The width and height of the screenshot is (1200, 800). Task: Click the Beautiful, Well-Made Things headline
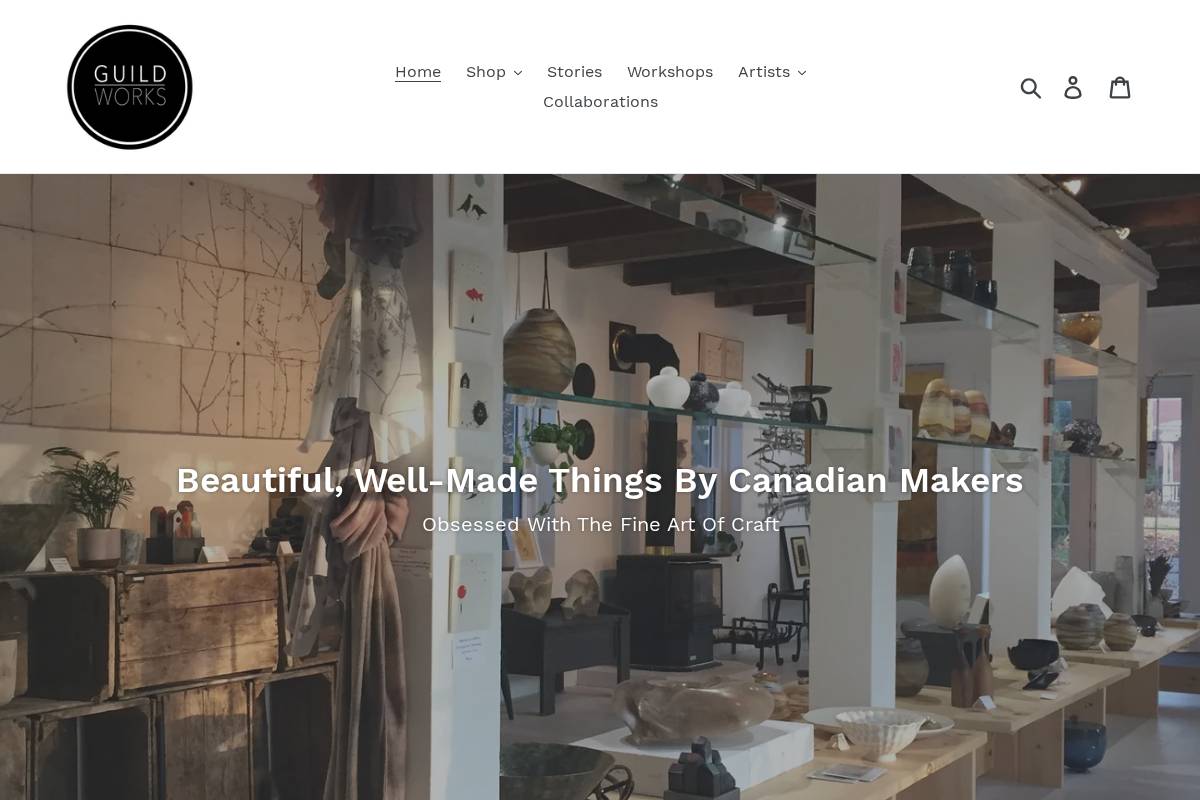[x=600, y=481]
